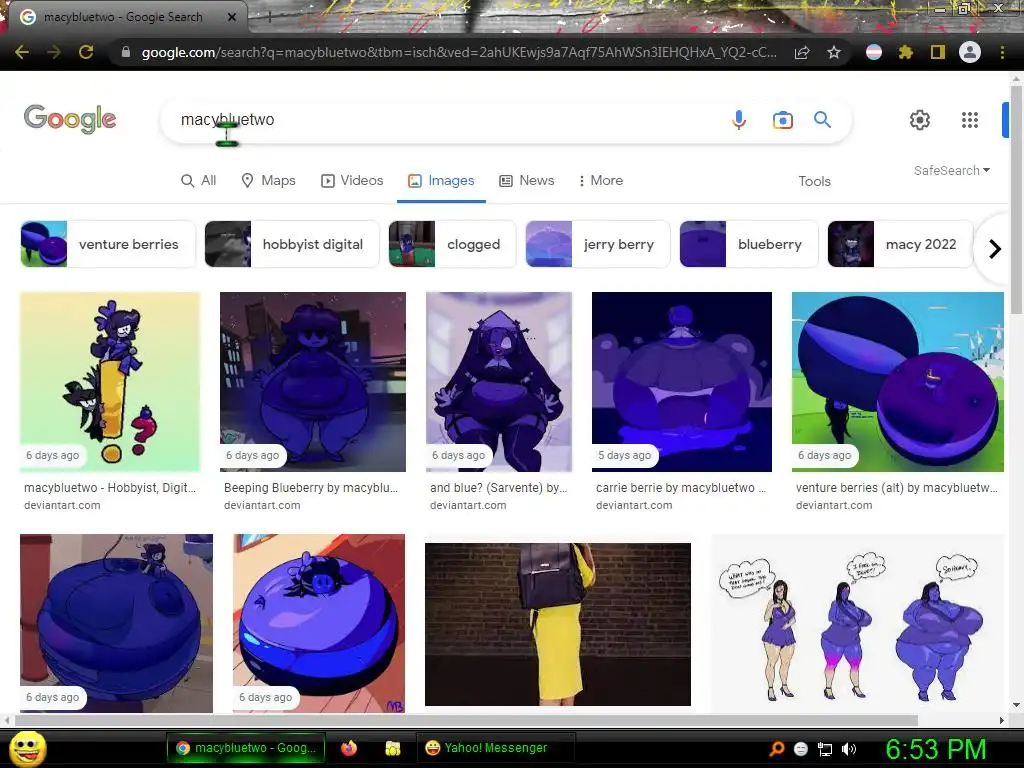
Task: Launch Firefox from the taskbar
Action: 349,748
